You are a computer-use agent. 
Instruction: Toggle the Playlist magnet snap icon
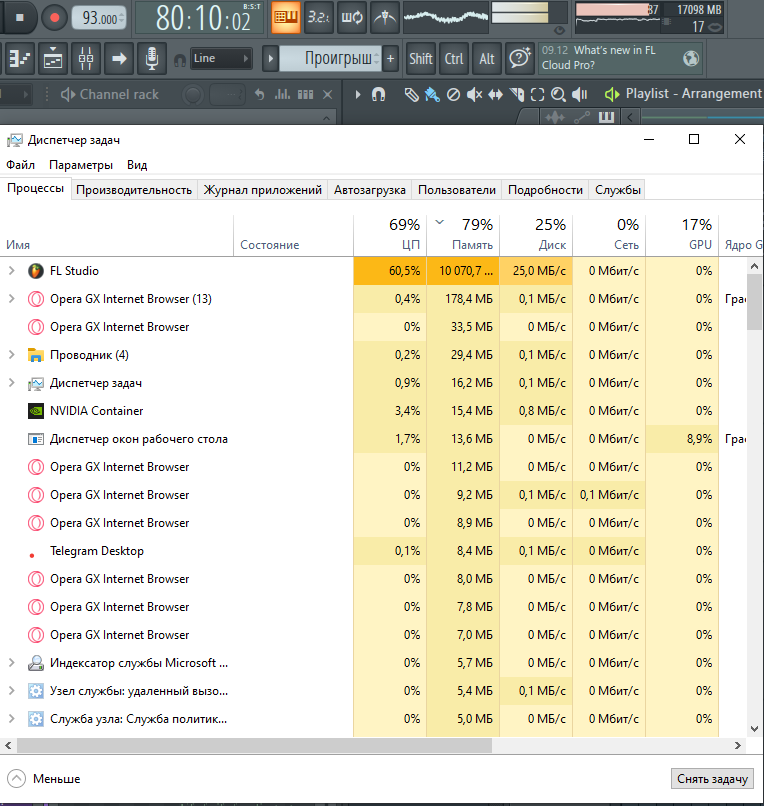pyautogui.click(x=378, y=95)
